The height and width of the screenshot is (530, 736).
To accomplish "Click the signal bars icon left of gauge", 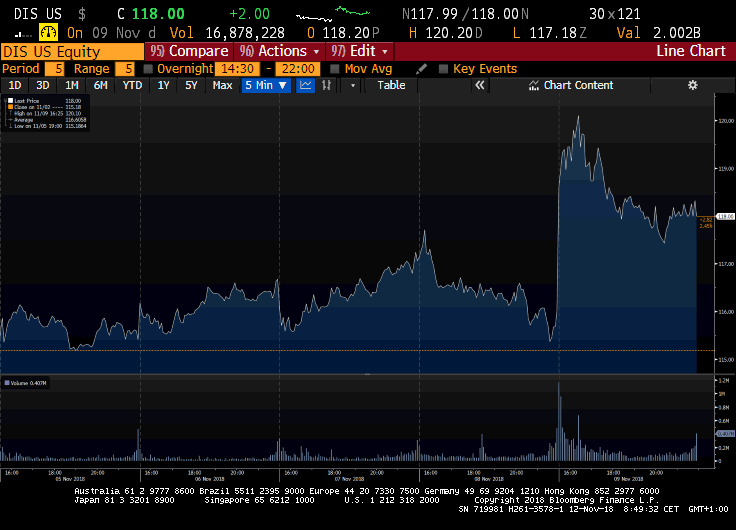I will 23,34.
